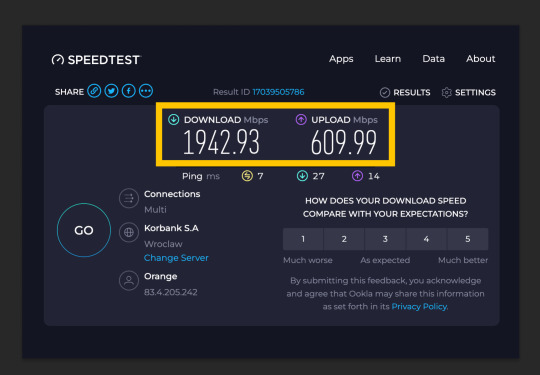This screenshot has height=375, width=540.
Task: Rate download speed as 3
Action: (385, 239)
